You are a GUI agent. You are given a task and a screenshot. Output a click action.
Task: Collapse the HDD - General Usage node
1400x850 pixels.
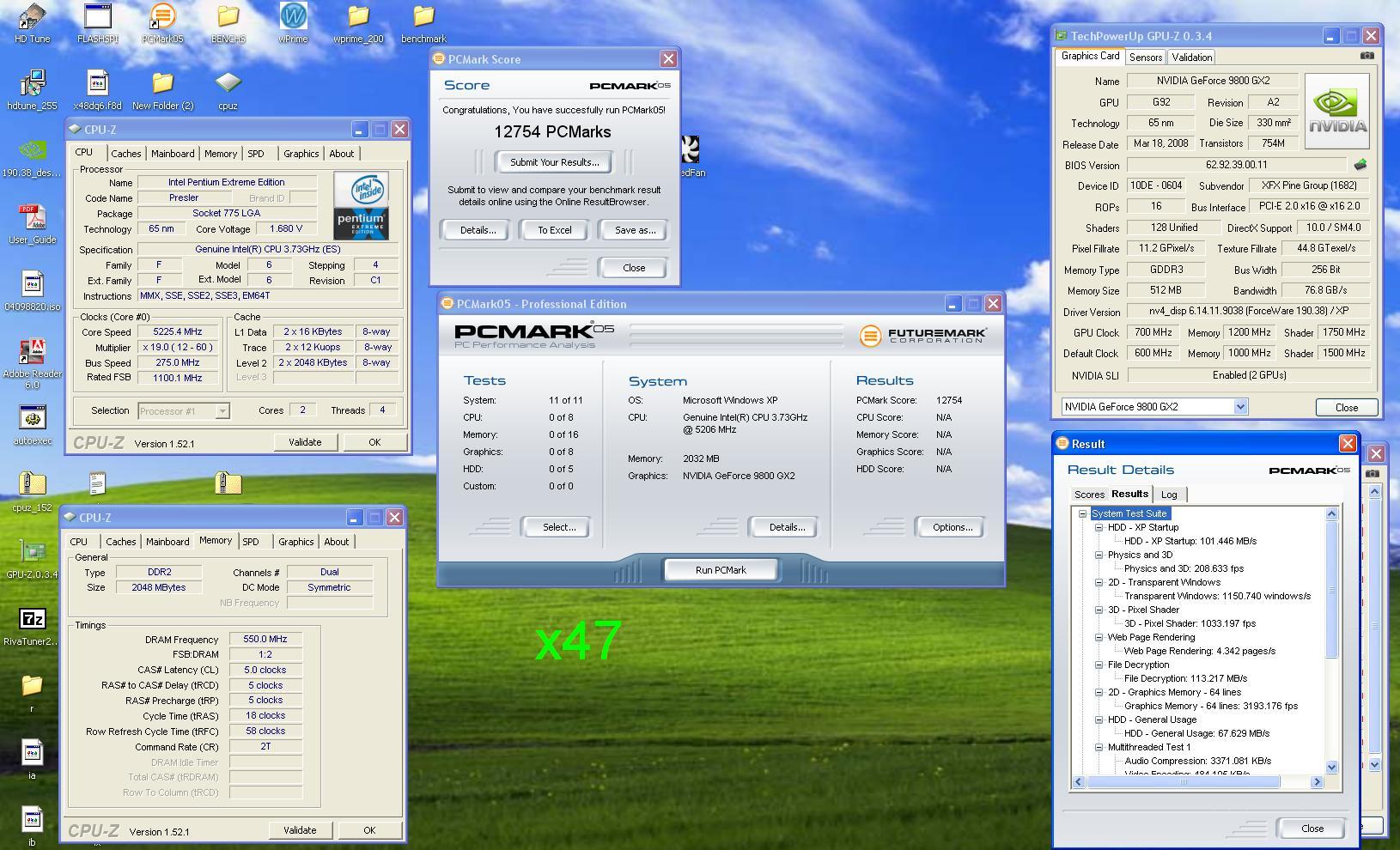click(1099, 719)
